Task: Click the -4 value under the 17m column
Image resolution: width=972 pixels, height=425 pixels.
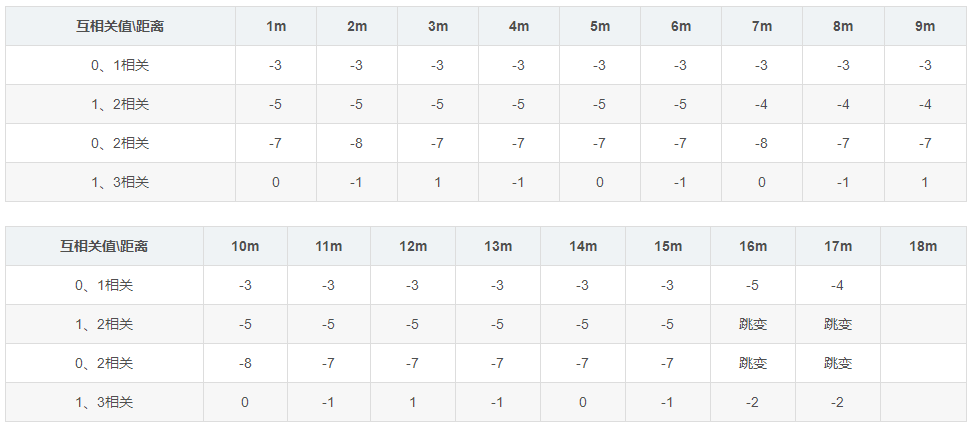Action: coord(838,285)
